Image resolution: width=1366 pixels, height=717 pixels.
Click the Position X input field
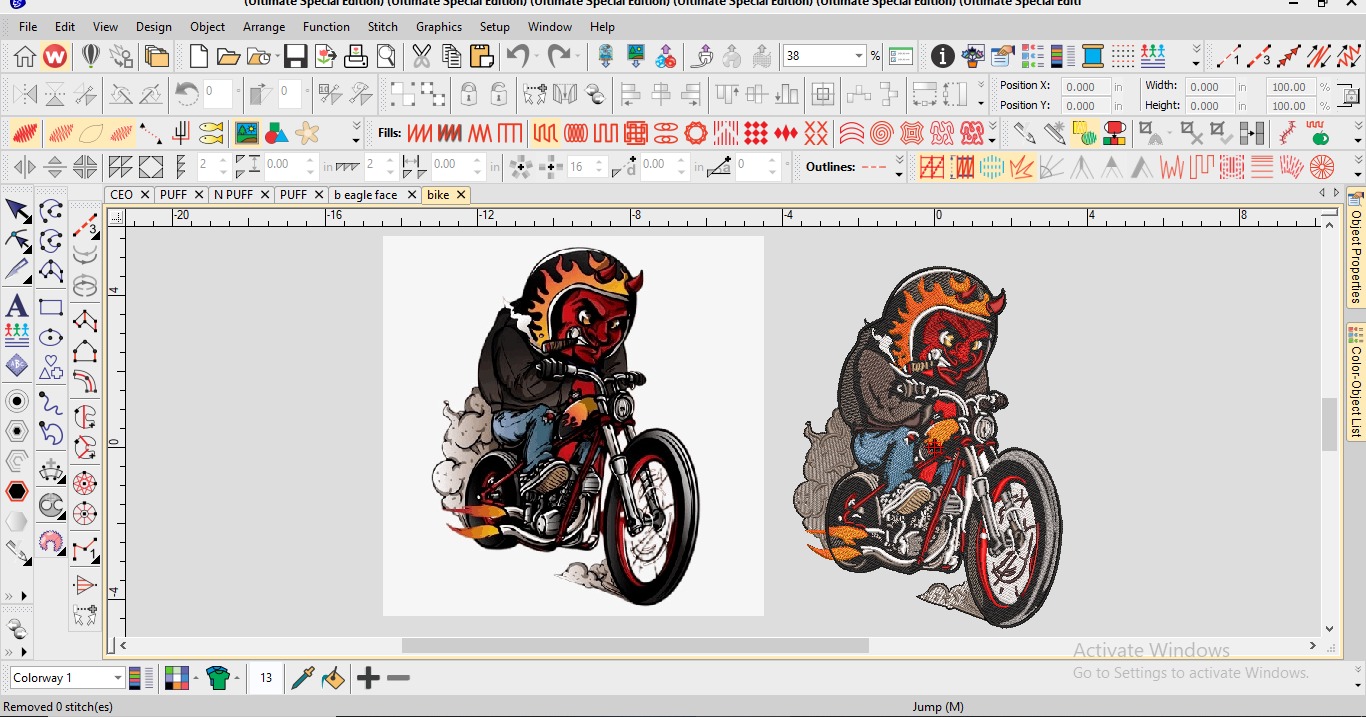1084,86
